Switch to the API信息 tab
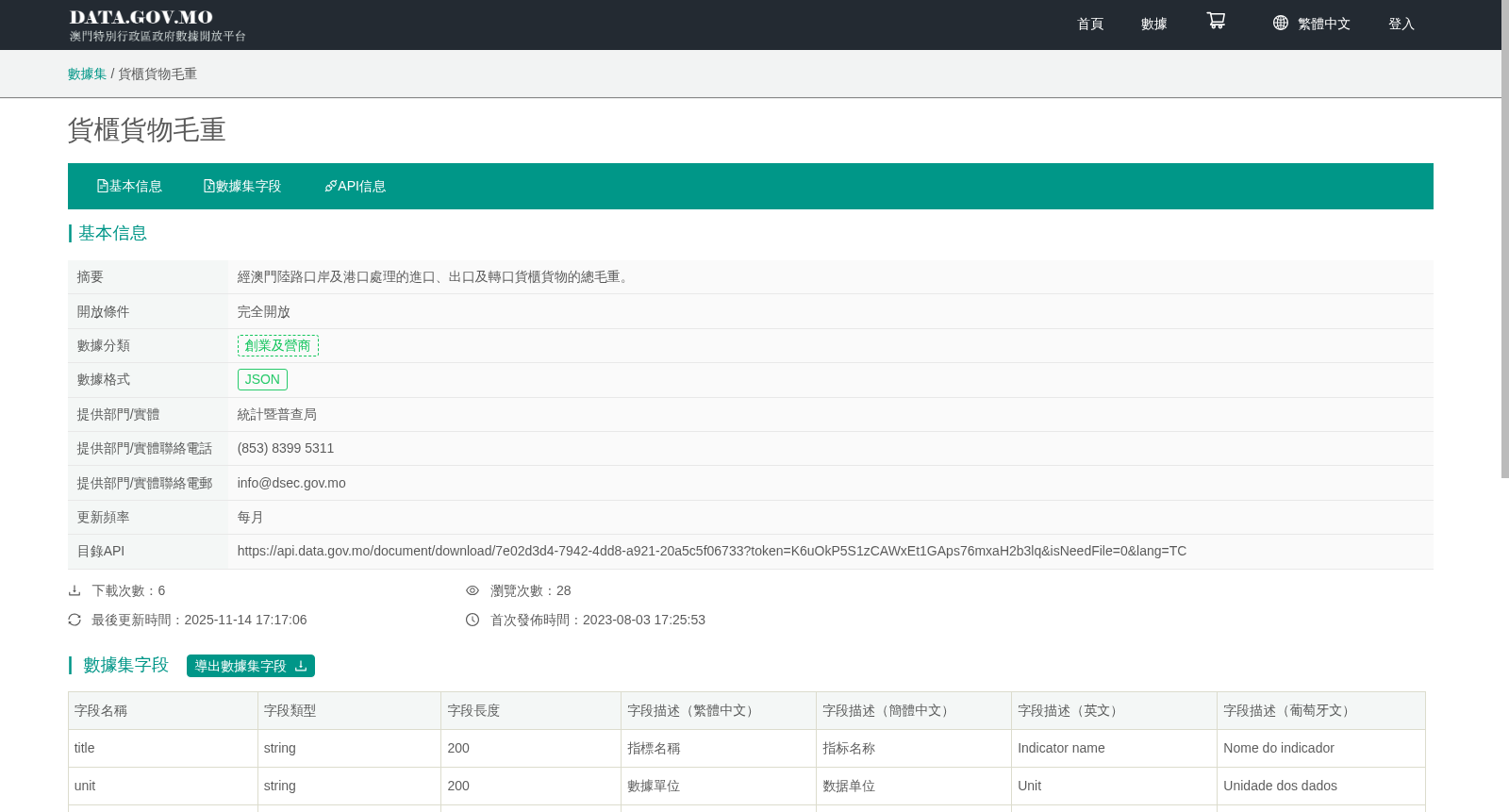1509x812 pixels. coord(356,186)
